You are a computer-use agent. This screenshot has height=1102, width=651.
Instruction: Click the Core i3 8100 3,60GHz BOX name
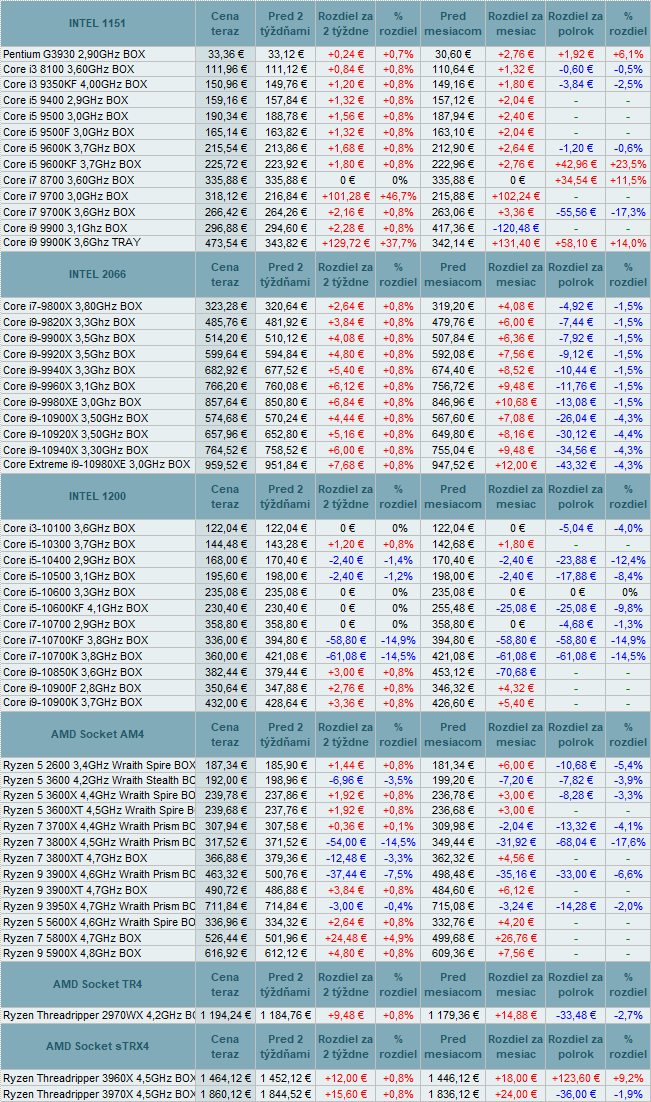pos(69,69)
